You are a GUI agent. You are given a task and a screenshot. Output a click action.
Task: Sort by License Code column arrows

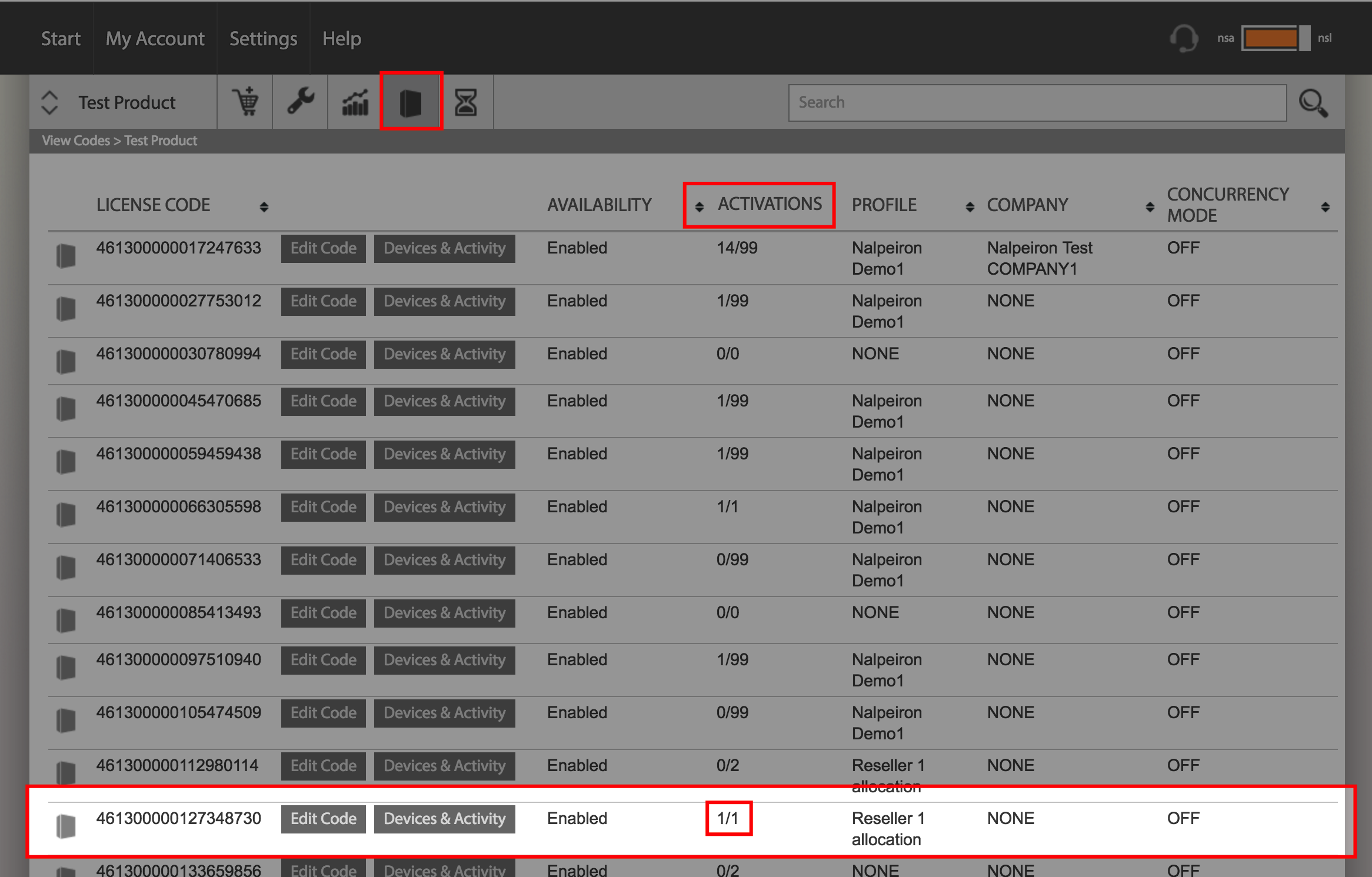[264, 206]
